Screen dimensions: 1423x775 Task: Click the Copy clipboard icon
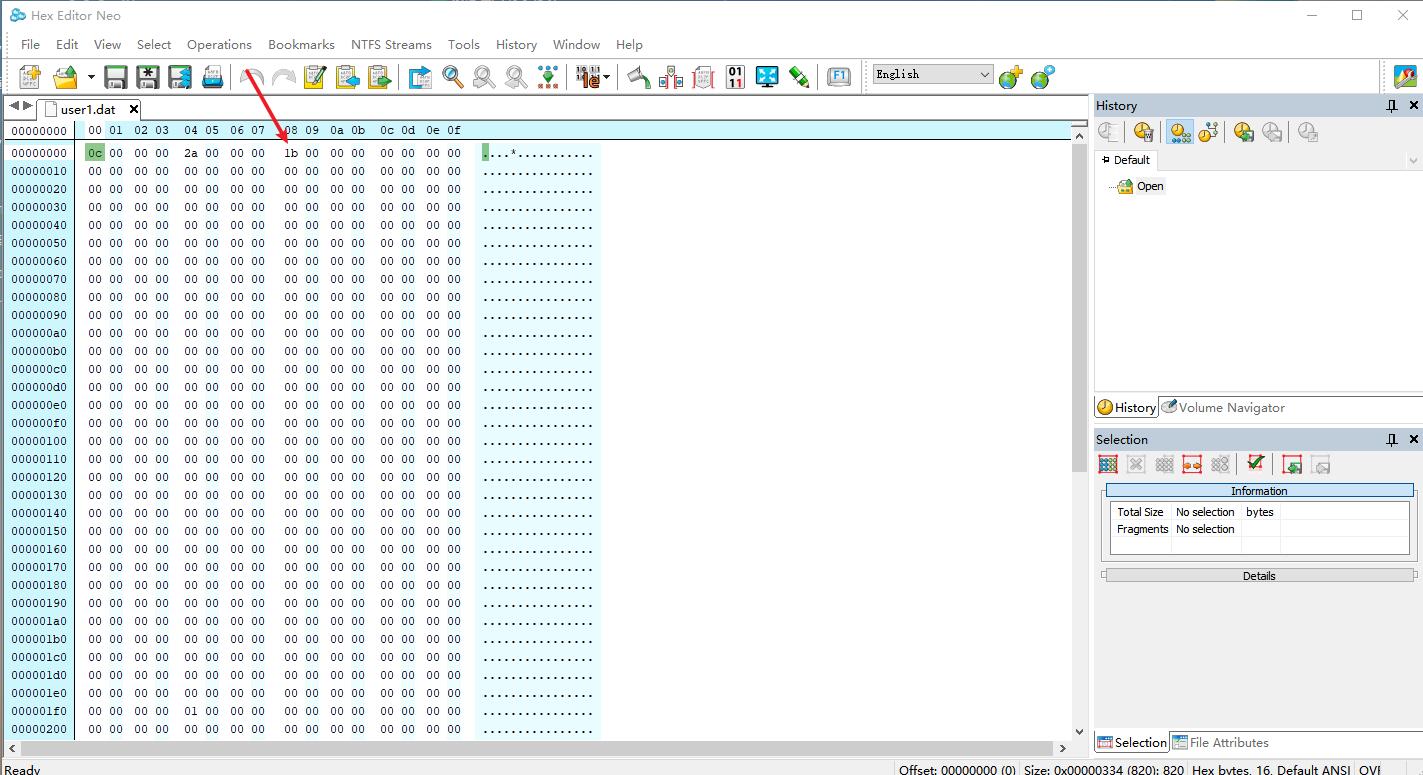[x=347, y=77]
